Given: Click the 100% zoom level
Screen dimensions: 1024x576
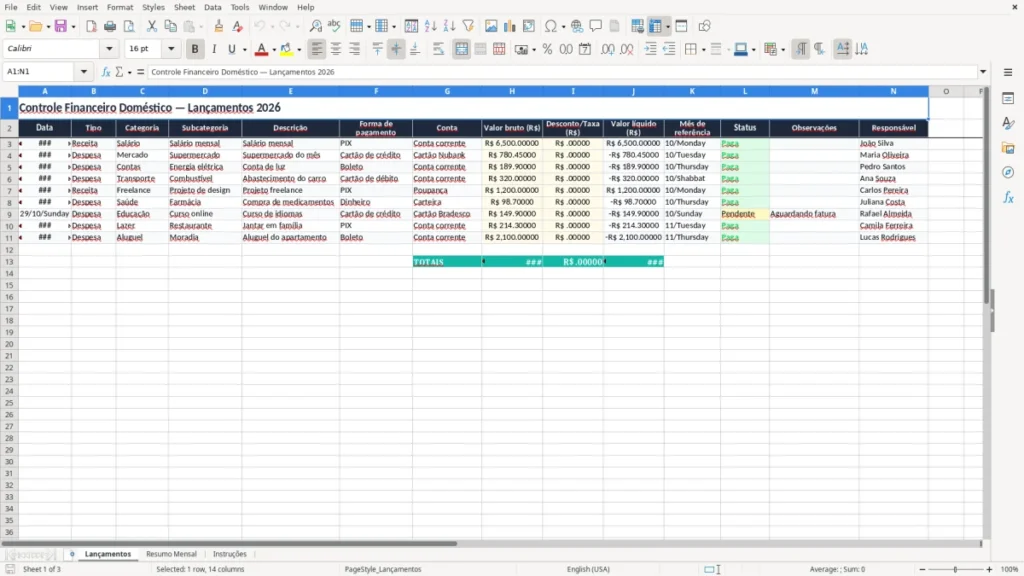Looking at the screenshot, I should pyautogui.click(x=1010, y=569).
